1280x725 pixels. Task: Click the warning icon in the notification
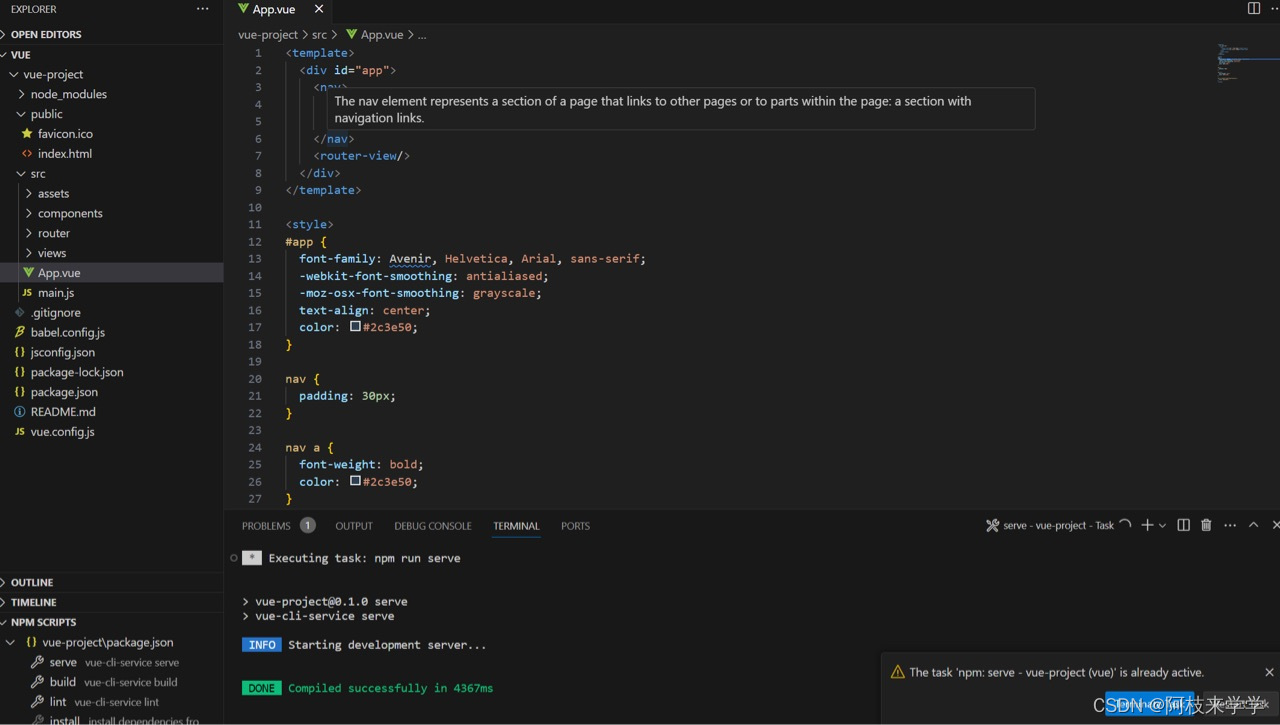897,672
